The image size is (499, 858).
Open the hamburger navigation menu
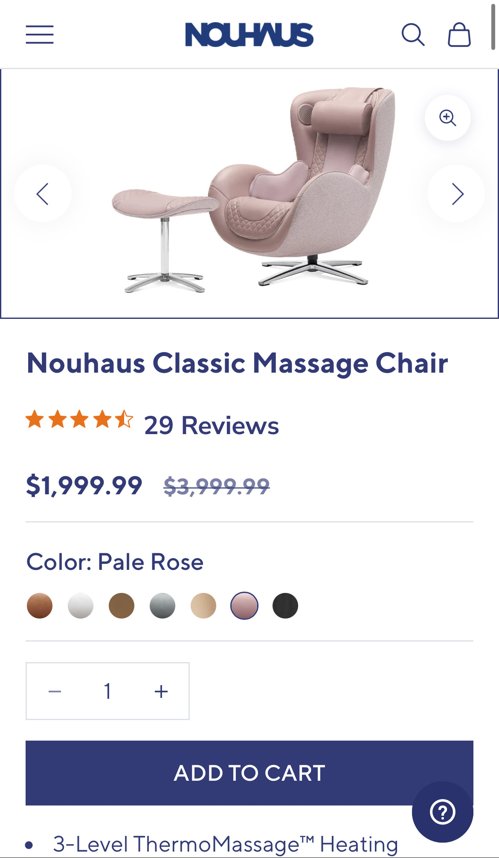coord(40,34)
